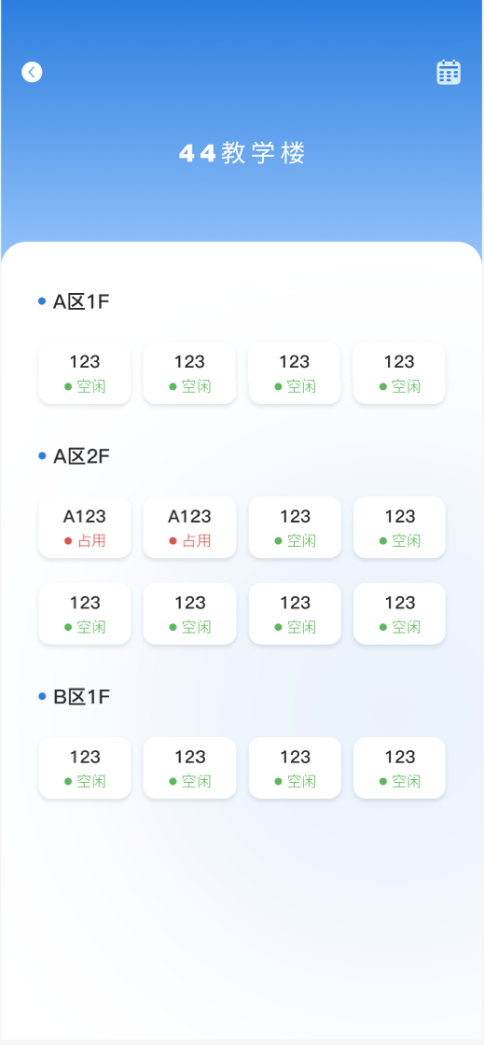Viewport: 484px width, 1045px height.
Task: Choose the third room card in A区1F
Action: coord(295,373)
